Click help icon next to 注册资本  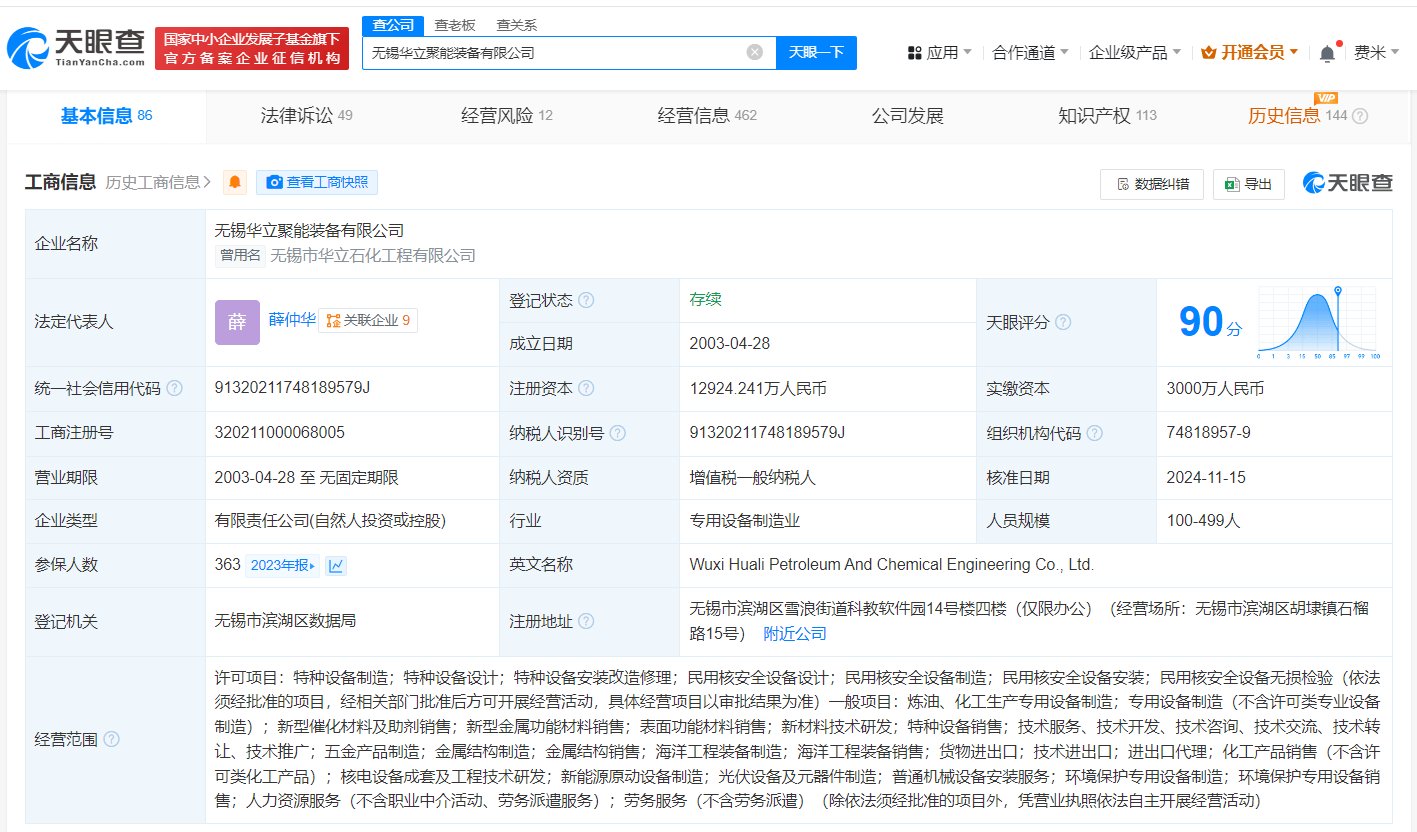586,388
